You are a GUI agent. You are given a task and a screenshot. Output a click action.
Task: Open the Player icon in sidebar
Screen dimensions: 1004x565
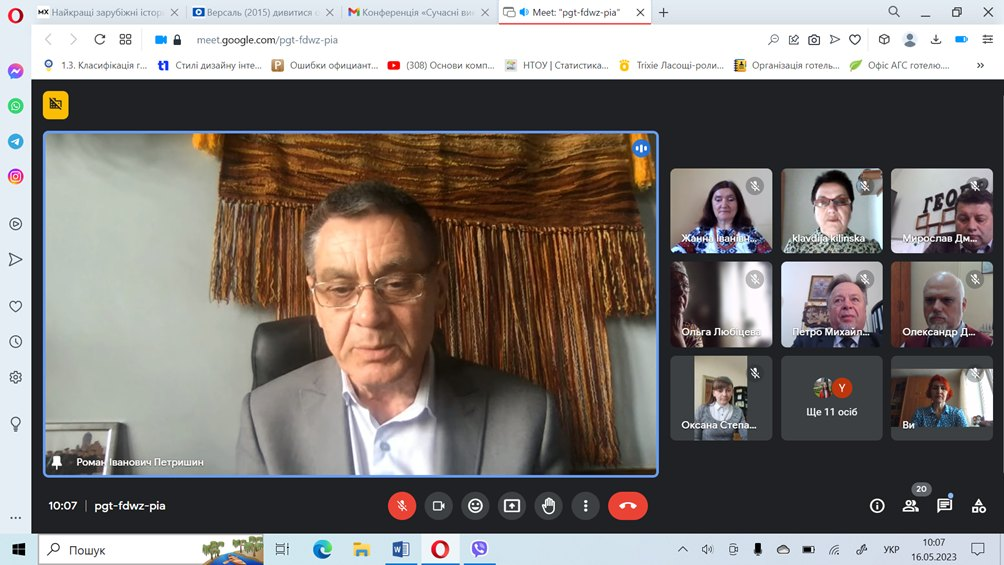15,224
